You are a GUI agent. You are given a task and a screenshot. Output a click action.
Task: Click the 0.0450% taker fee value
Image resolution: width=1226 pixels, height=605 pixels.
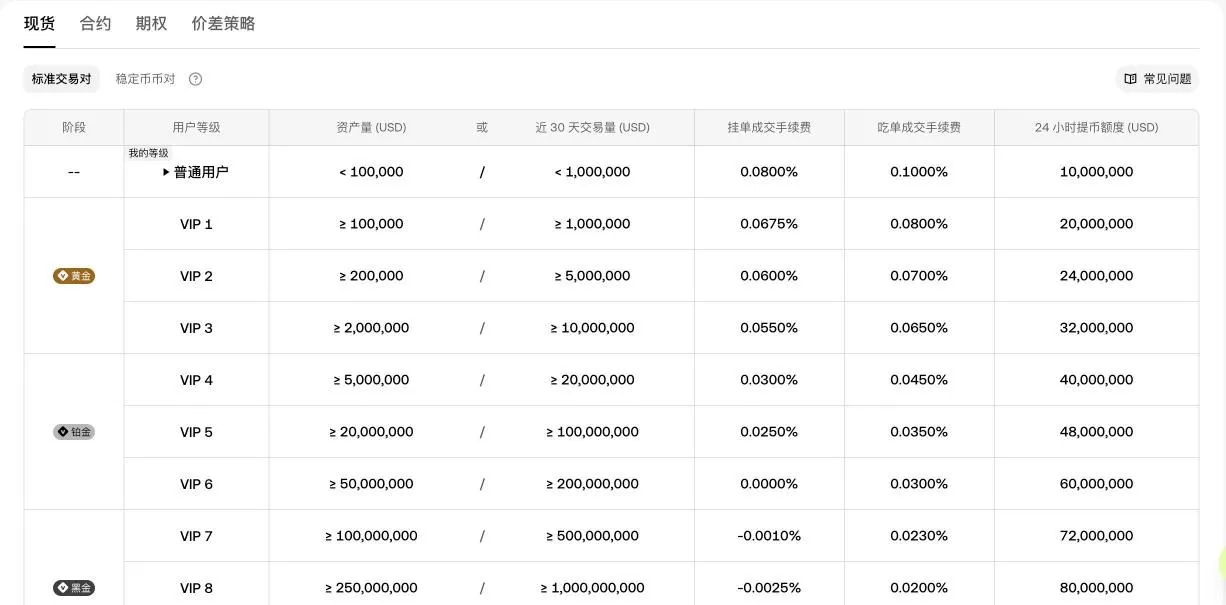tap(919, 380)
